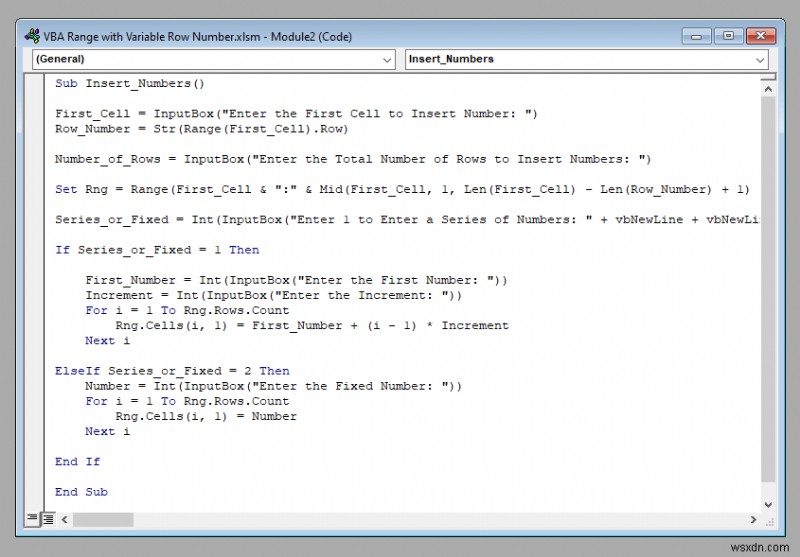The height and width of the screenshot is (557, 800).
Task: Click the First_Cell = InputBox line
Action: 296,114
